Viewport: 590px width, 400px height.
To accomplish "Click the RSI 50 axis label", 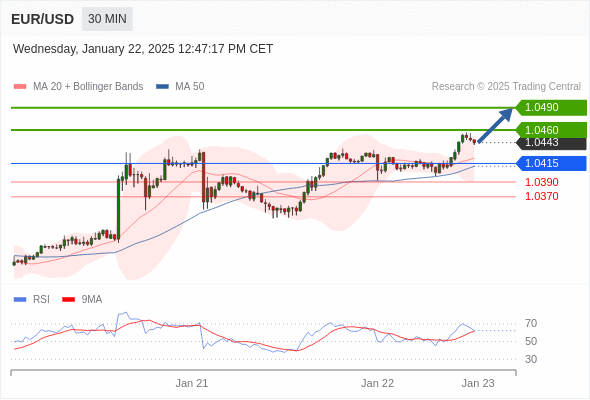I will point(531,341).
